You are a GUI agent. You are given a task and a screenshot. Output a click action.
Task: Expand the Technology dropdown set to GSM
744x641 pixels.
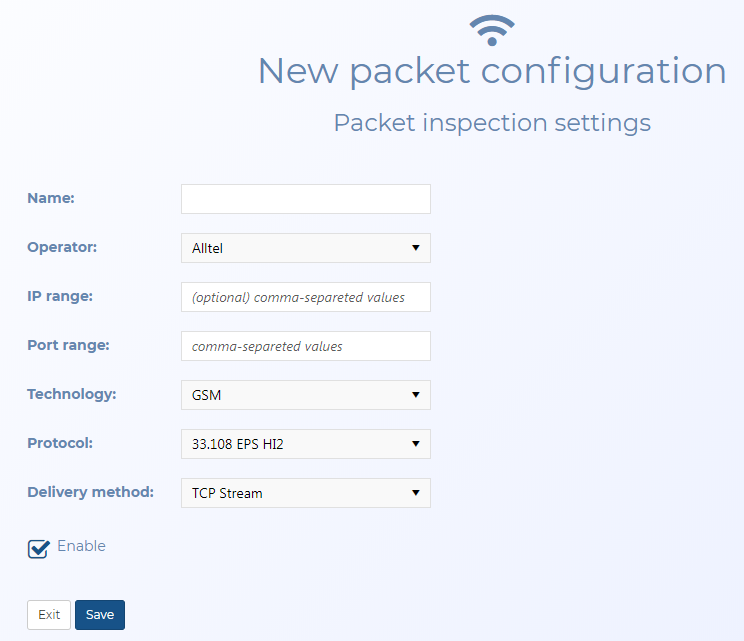(305, 395)
